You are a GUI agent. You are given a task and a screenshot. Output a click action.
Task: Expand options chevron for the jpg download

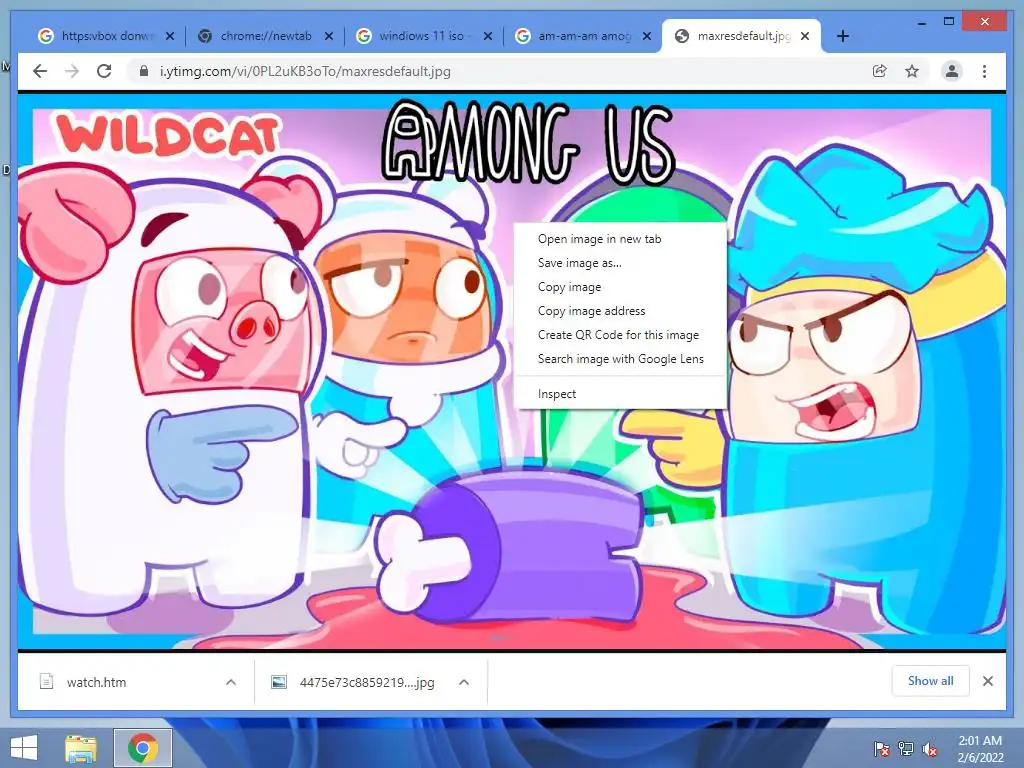pyautogui.click(x=464, y=682)
